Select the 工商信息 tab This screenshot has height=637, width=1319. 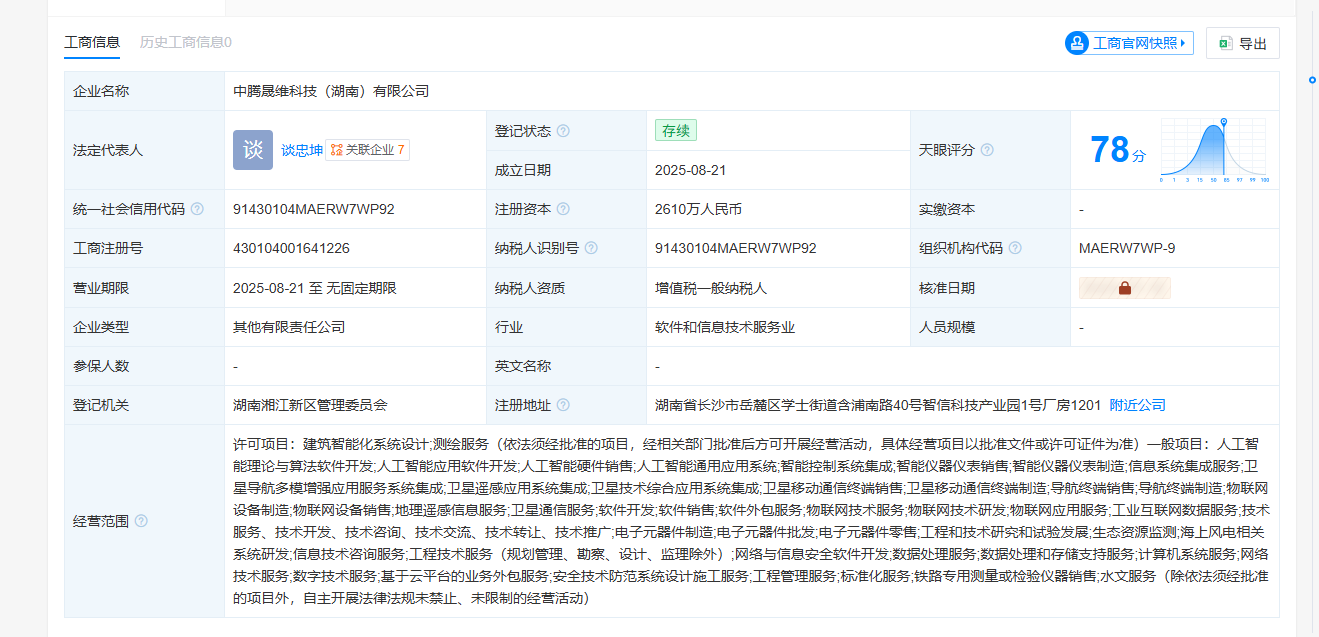(92, 42)
